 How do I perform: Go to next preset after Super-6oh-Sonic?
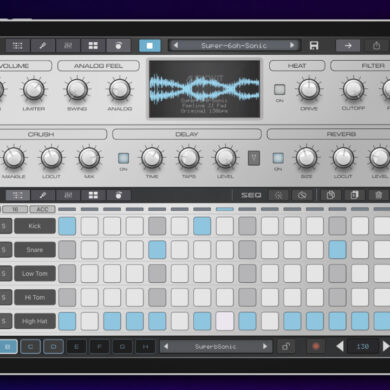click(x=292, y=45)
